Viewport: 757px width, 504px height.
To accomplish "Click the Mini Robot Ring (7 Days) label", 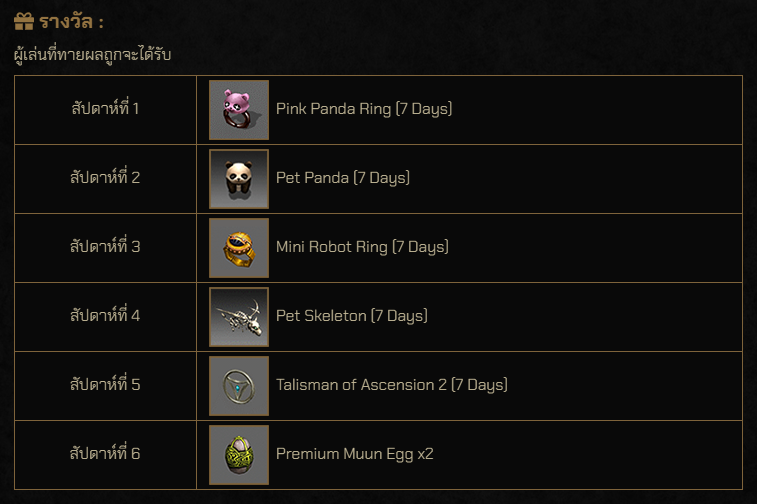I will click(362, 247).
